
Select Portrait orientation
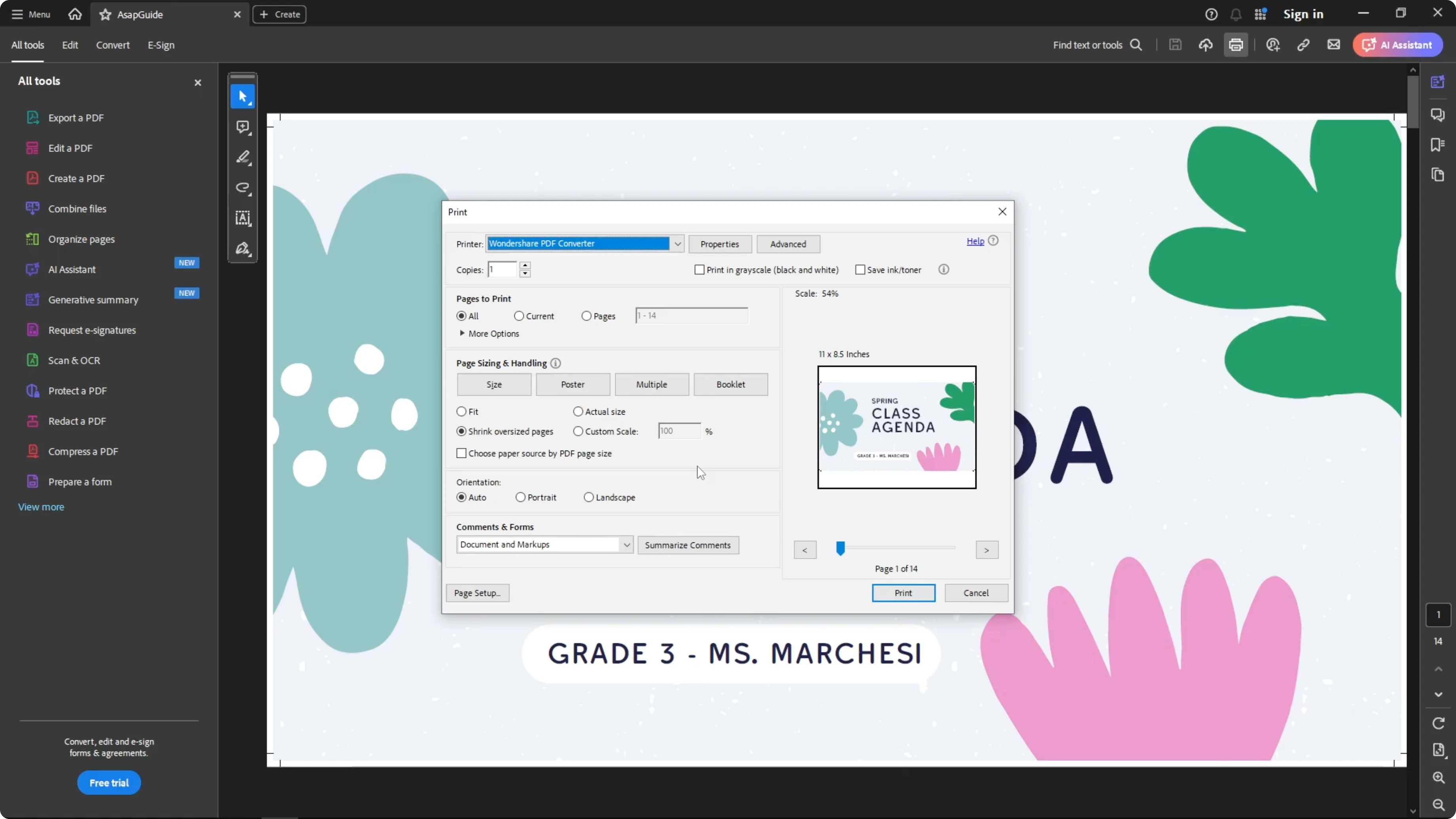pos(520,497)
